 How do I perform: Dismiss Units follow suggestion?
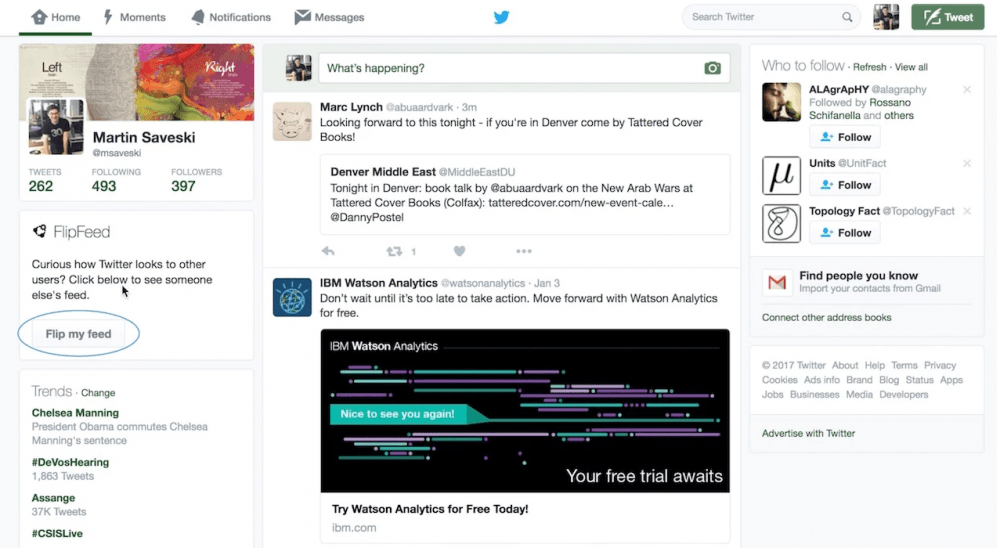pyautogui.click(x=966, y=164)
